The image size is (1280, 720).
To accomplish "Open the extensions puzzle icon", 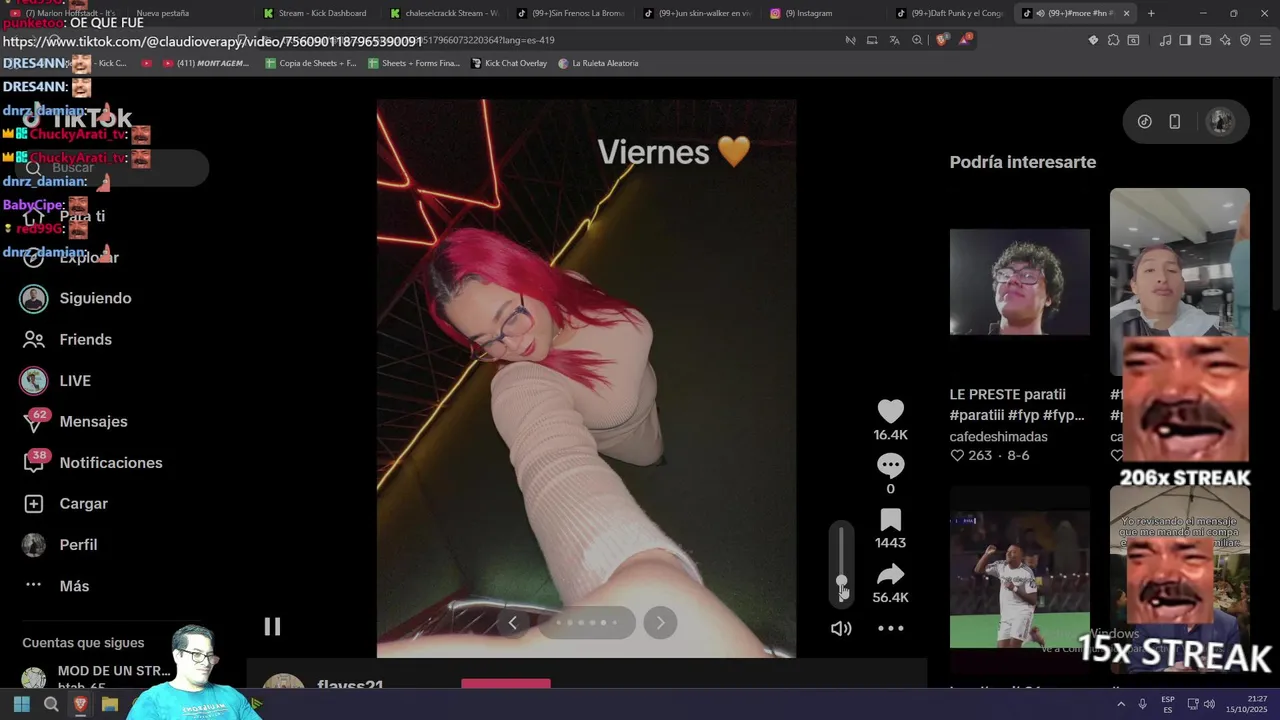I will pos(1113,40).
